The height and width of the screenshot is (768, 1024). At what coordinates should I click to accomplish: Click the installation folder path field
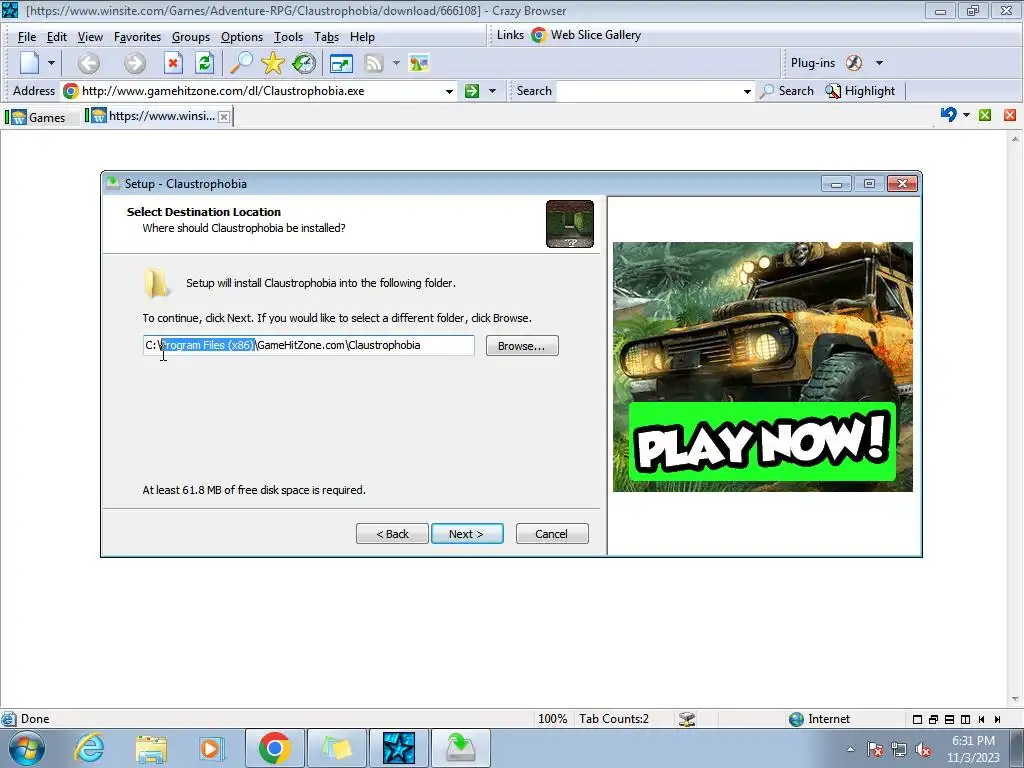pos(308,345)
